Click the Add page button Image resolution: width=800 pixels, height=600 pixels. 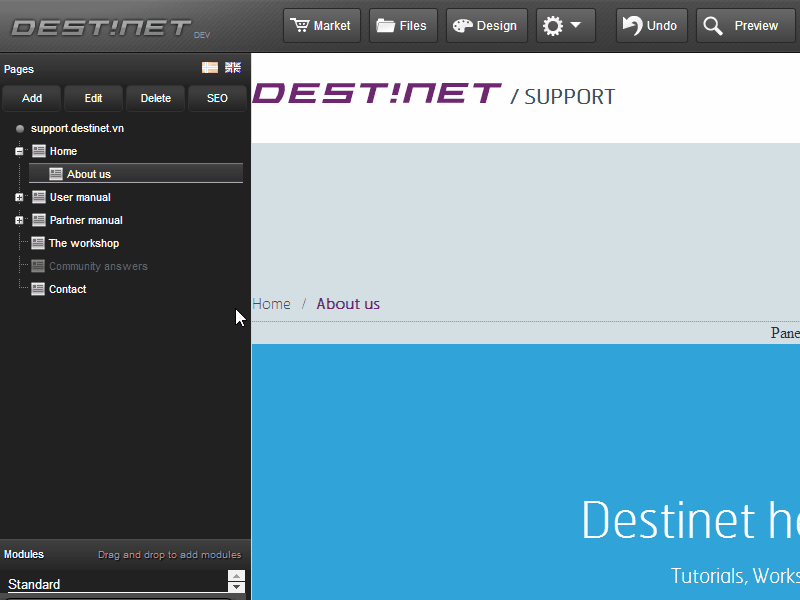pyautogui.click(x=32, y=98)
